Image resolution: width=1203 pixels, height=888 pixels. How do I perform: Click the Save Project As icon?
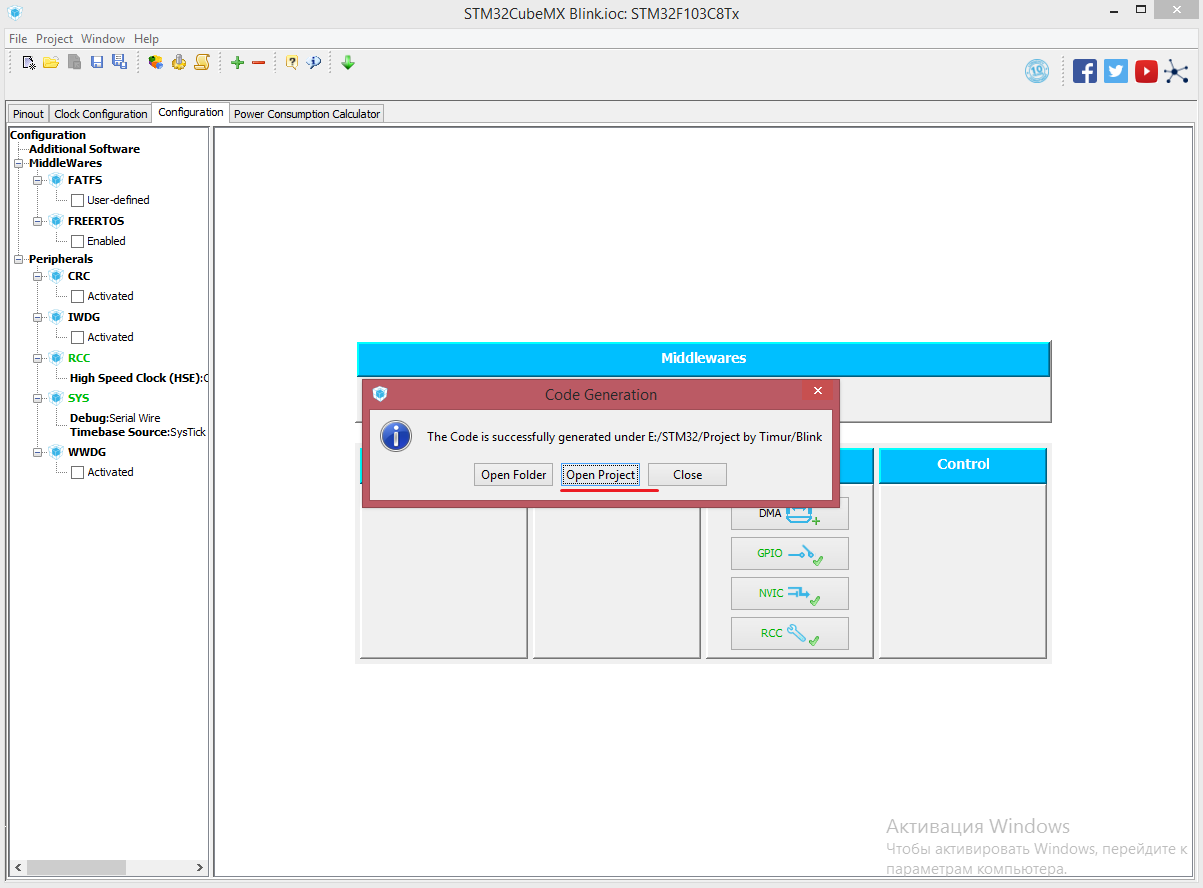[119, 63]
